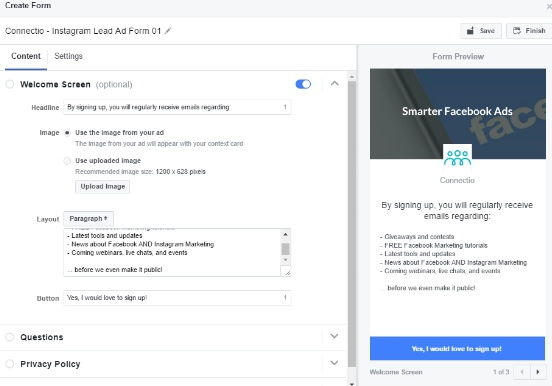
Task: Click the text area scrollbar thumb
Action: click(x=286, y=249)
